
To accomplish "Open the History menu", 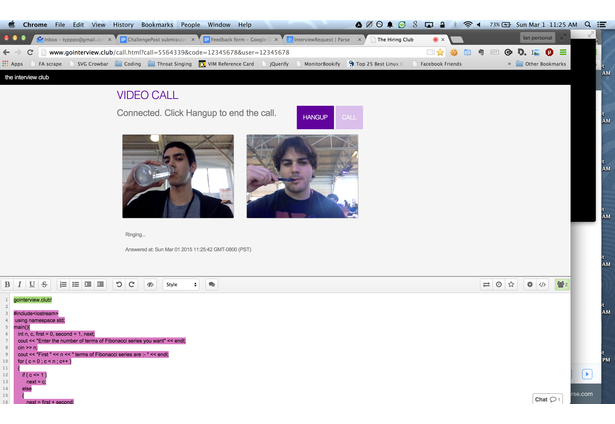I will coord(123,24).
